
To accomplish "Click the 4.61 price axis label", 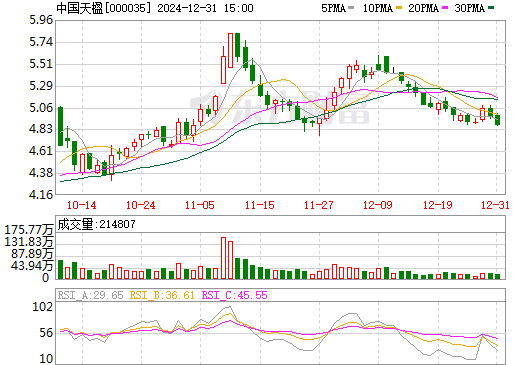I will [41, 151].
